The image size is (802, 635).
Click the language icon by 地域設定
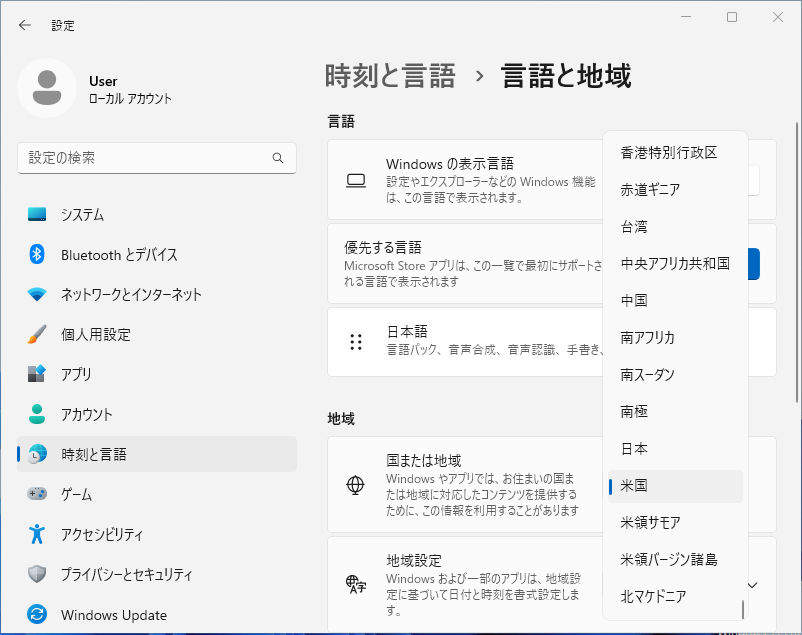pos(356,584)
